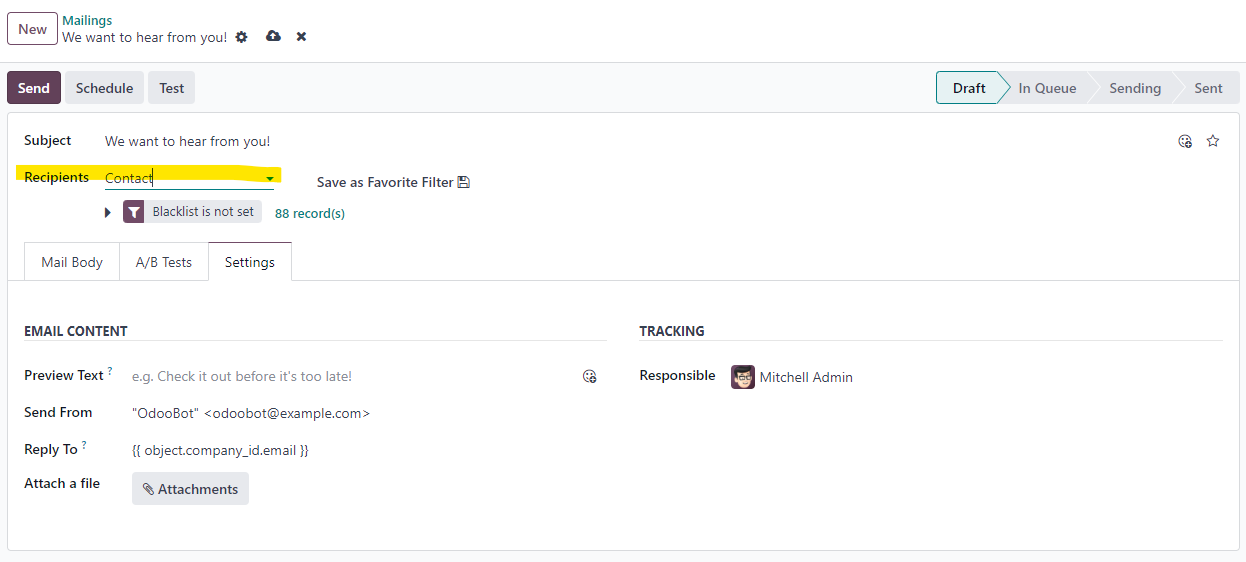Open the Recipients dropdown arrow
Image resolution: width=1246 pixels, height=562 pixels.
click(x=270, y=179)
